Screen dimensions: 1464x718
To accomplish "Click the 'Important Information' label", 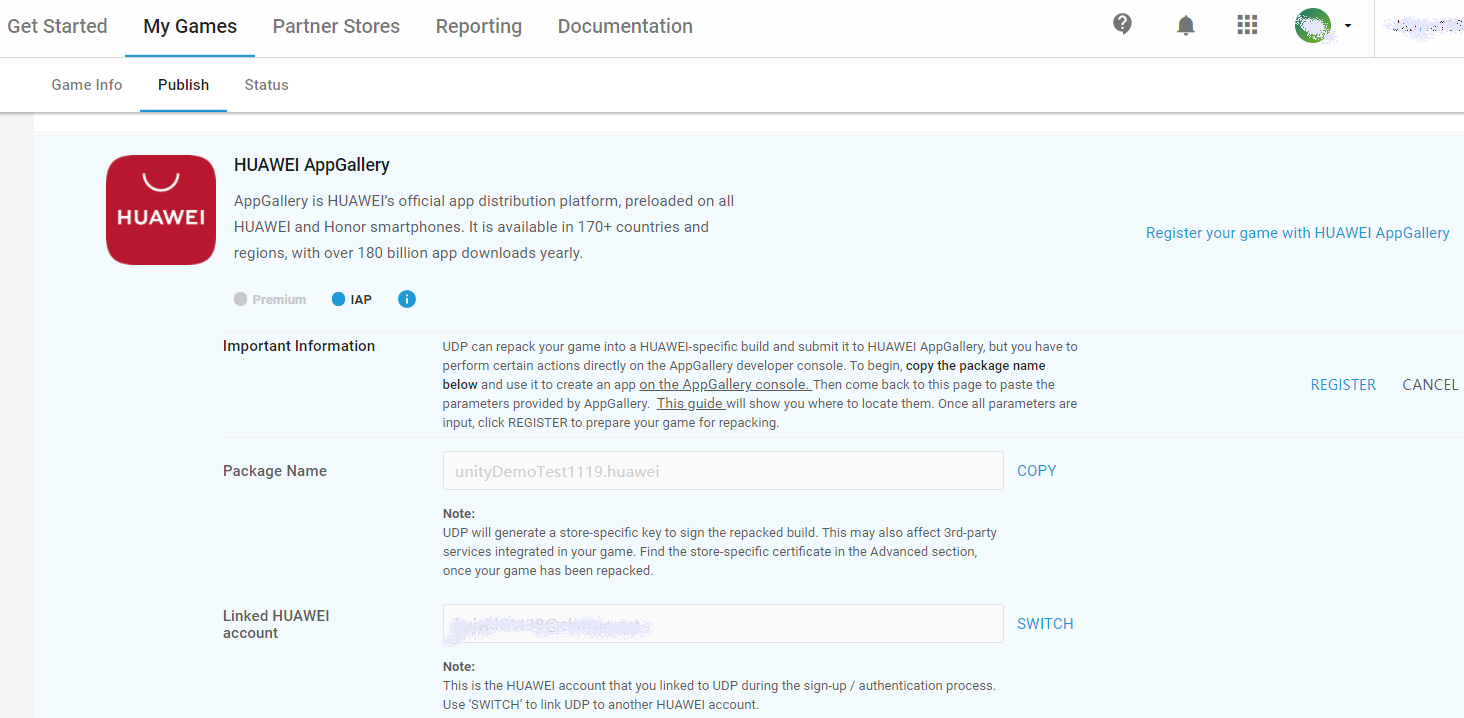I will [x=299, y=346].
